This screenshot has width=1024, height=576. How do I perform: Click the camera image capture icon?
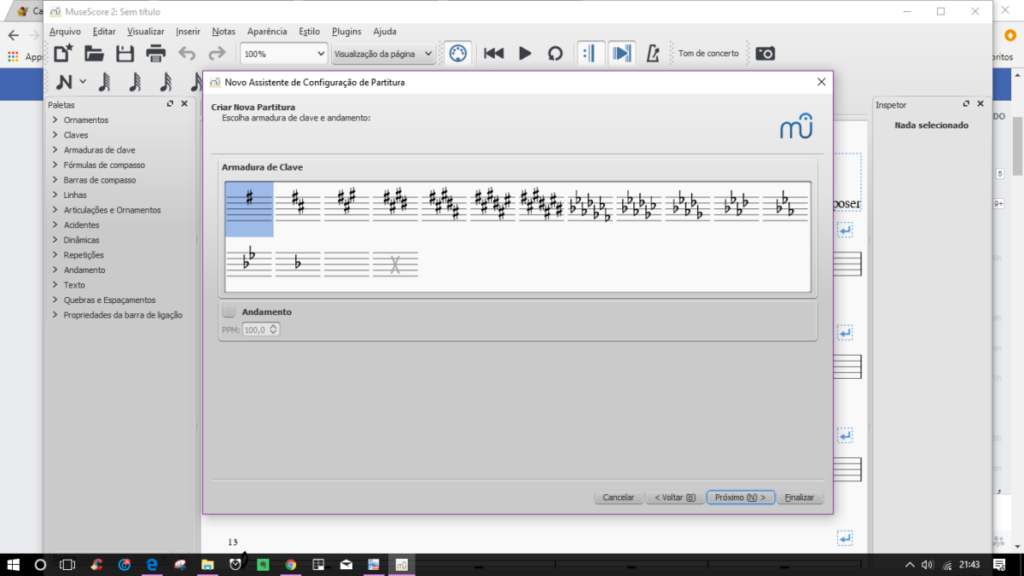pos(765,53)
